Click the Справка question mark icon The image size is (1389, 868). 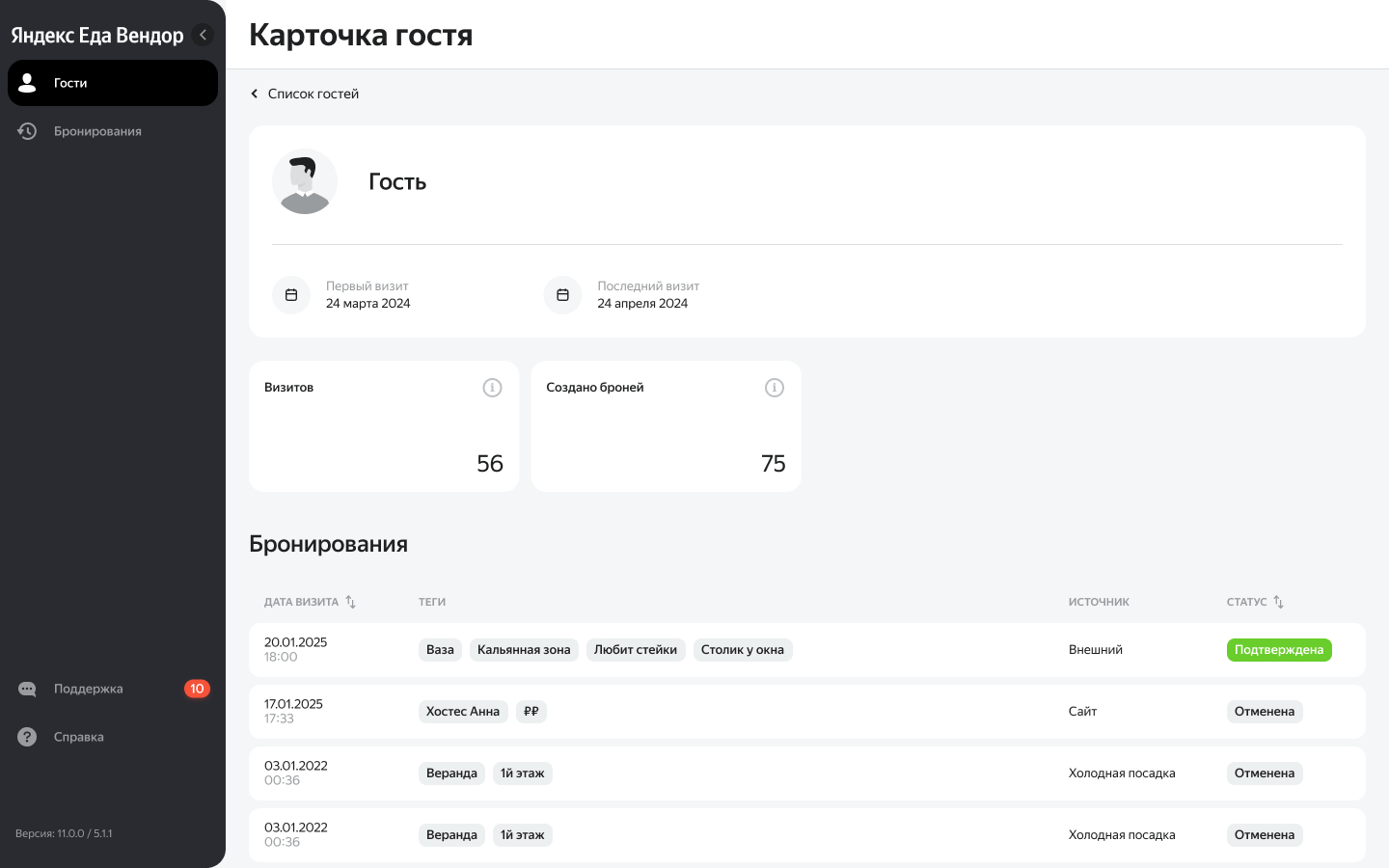tap(27, 737)
